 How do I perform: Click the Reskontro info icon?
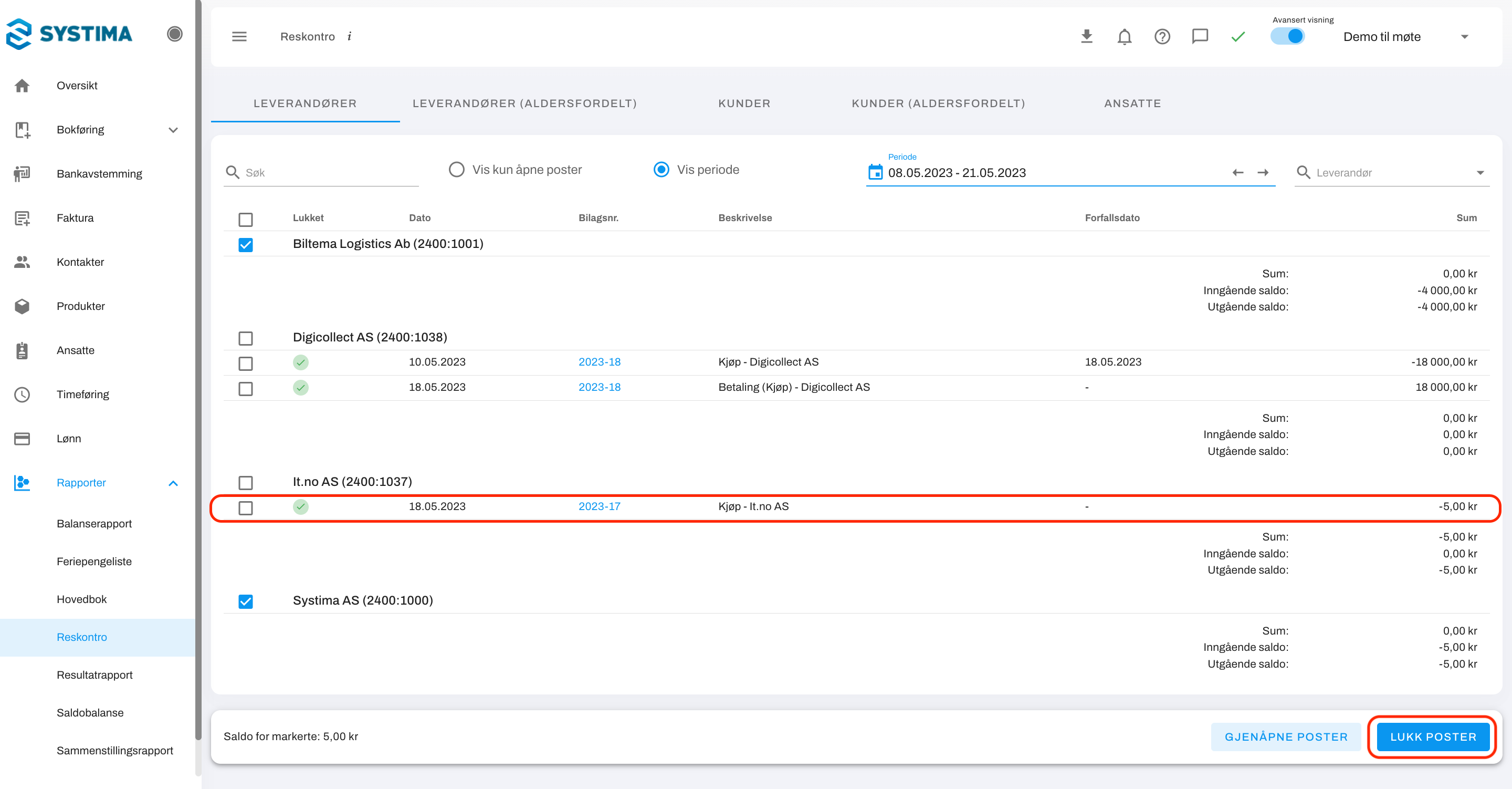pyautogui.click(x=349, y=36)
